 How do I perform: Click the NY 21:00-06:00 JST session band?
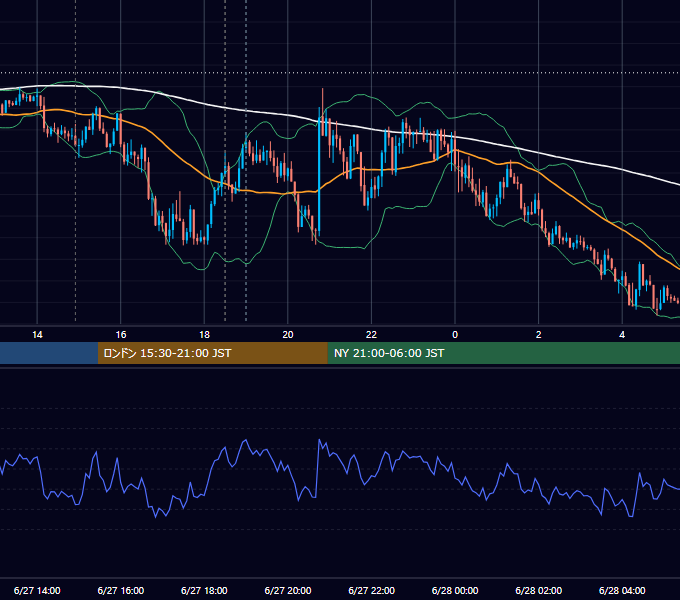[503, 353]
